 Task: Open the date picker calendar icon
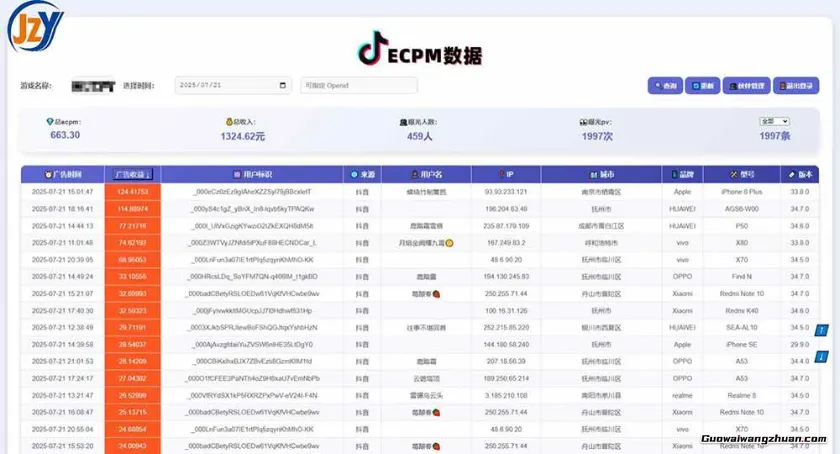(283, 85)
